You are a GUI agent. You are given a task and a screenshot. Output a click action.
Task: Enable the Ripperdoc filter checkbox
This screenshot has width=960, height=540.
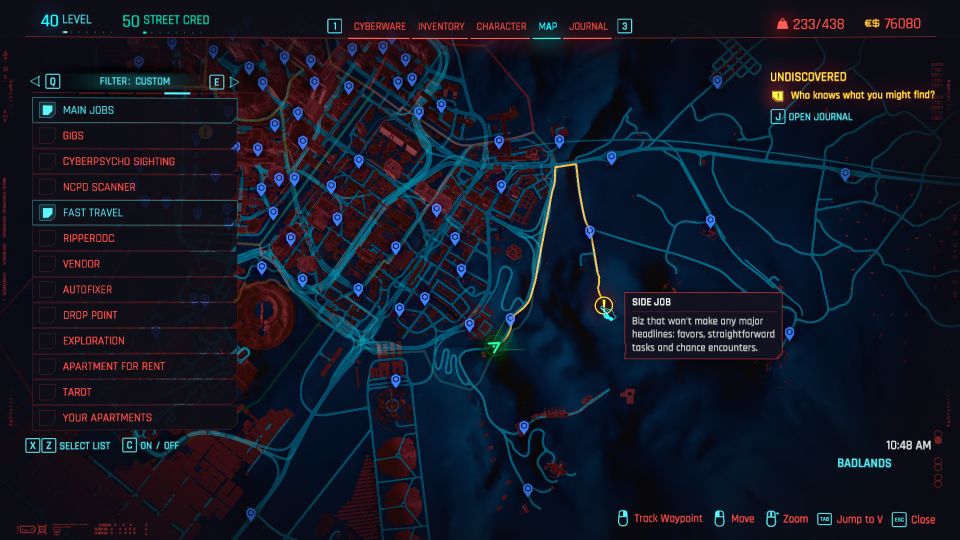(47, 238)
